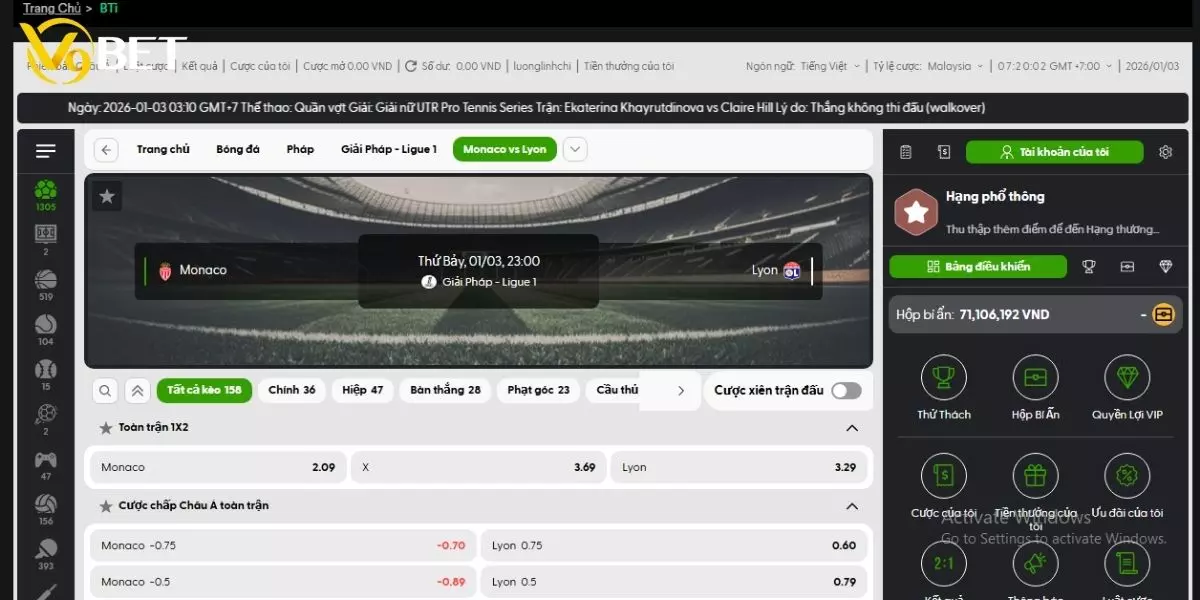Screen dimensions: 1200x600
Task: Favorite the Monaco vs Lyon match star
Action: click(108, 196)
